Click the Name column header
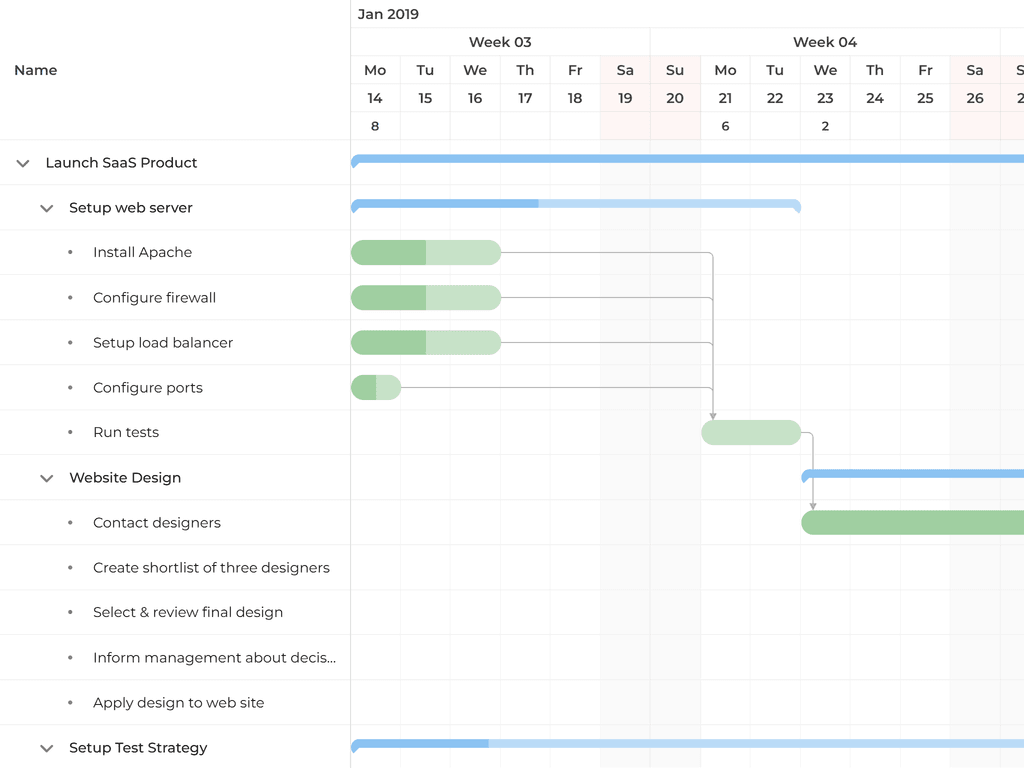This screenshot has width=1024, height=768. pos(36,70)
